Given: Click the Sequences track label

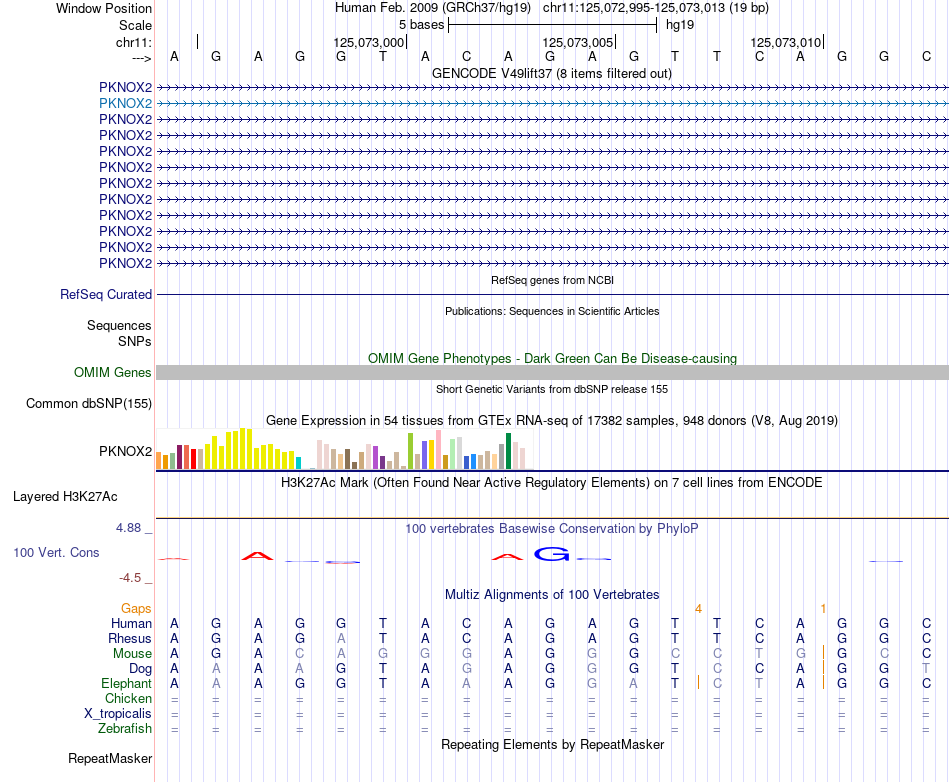Looking at the screenshot, I should [x=119, y=325].
